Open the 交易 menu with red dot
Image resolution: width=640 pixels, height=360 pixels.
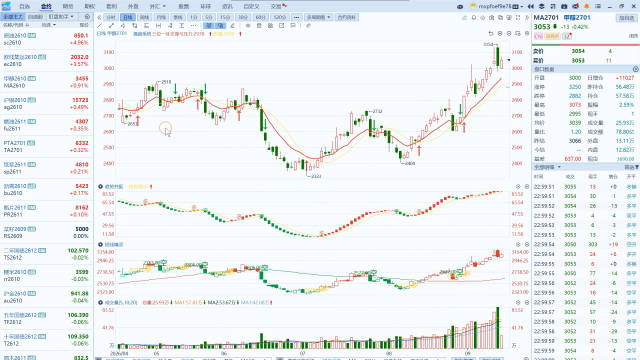tap(278, 7)
